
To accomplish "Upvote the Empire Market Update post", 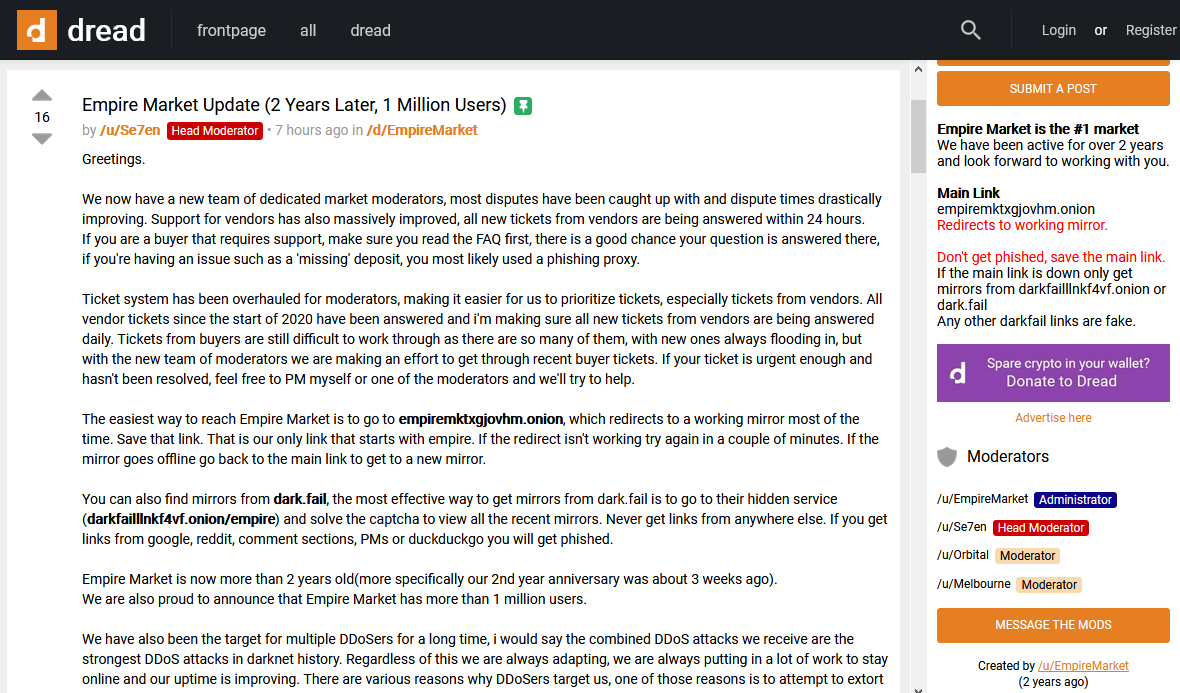I will click(42, 96).
